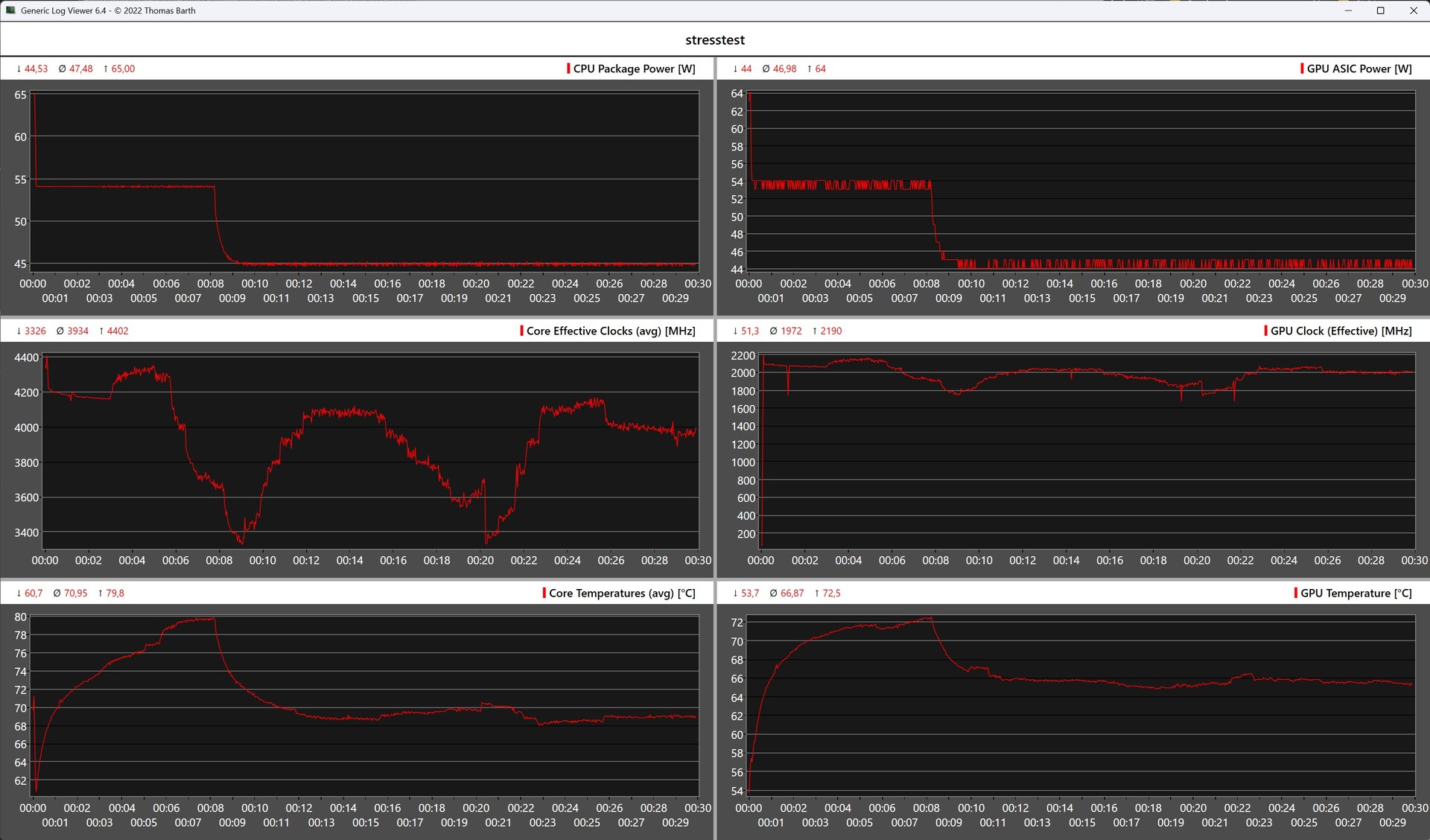1430x840 pixels.
Task: Click red marker beside GPU Temperature
Action: pos(1296,593)
